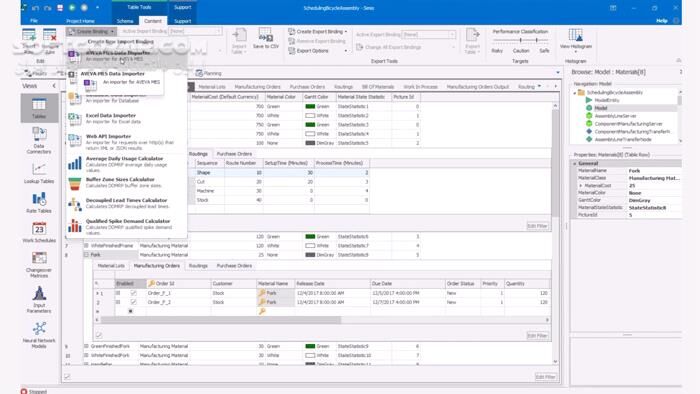700x394 pixels.
Task: Collapse the Views sidebar chevron
Action: point(54,86)
